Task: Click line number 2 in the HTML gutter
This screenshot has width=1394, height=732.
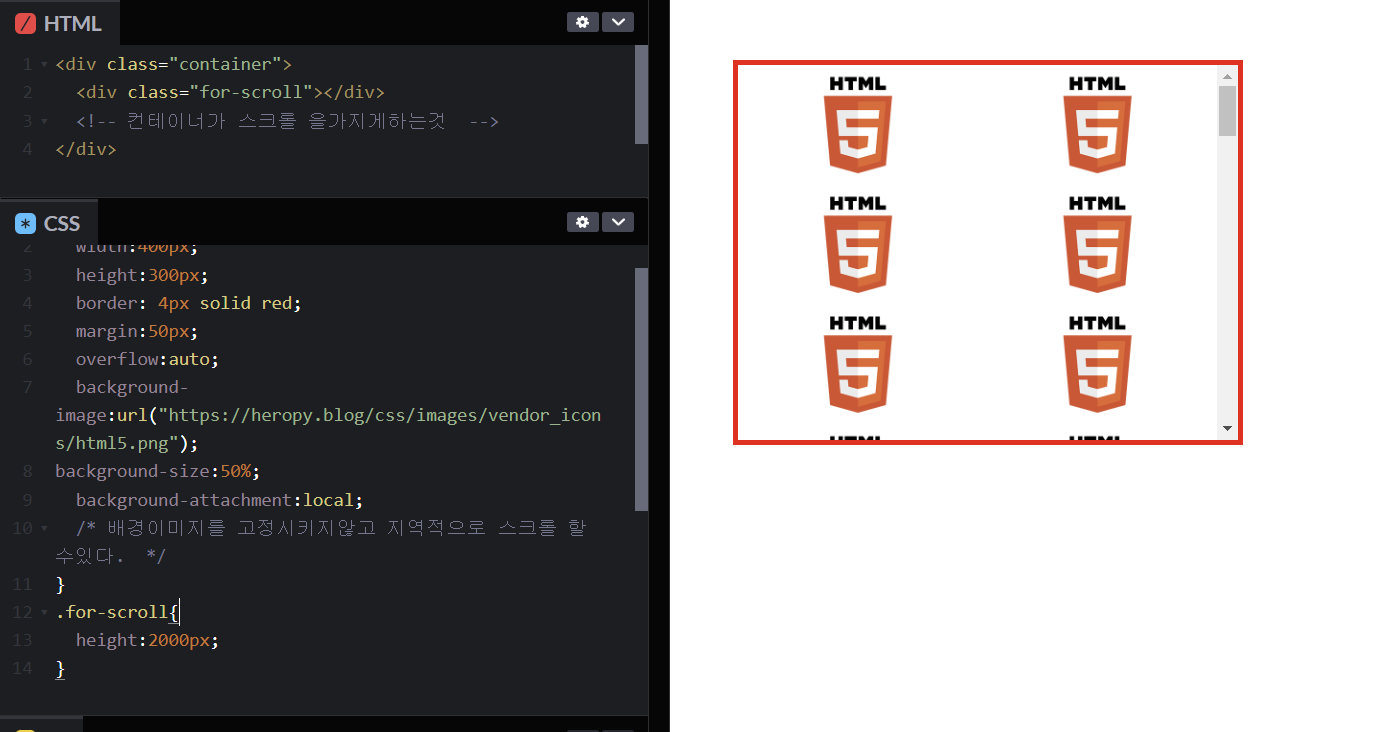Action: [28, 92]
